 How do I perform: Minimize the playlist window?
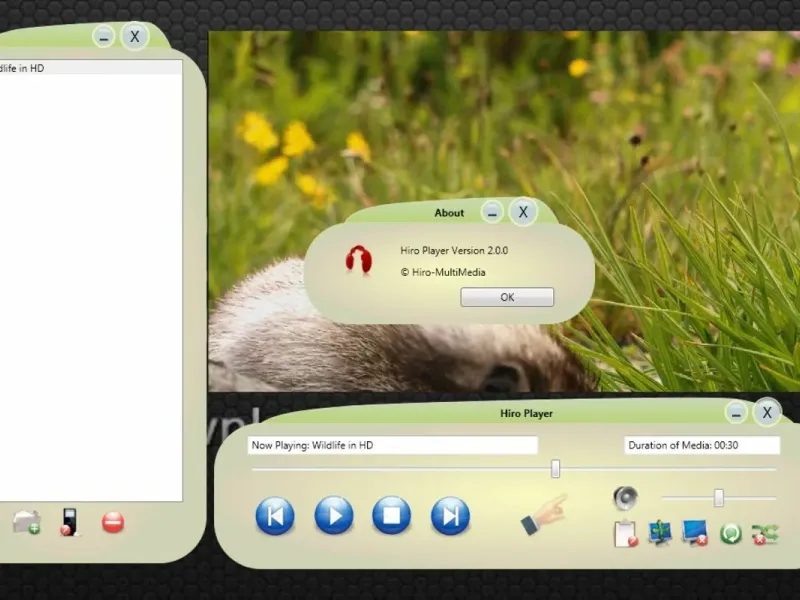(104, 37)
